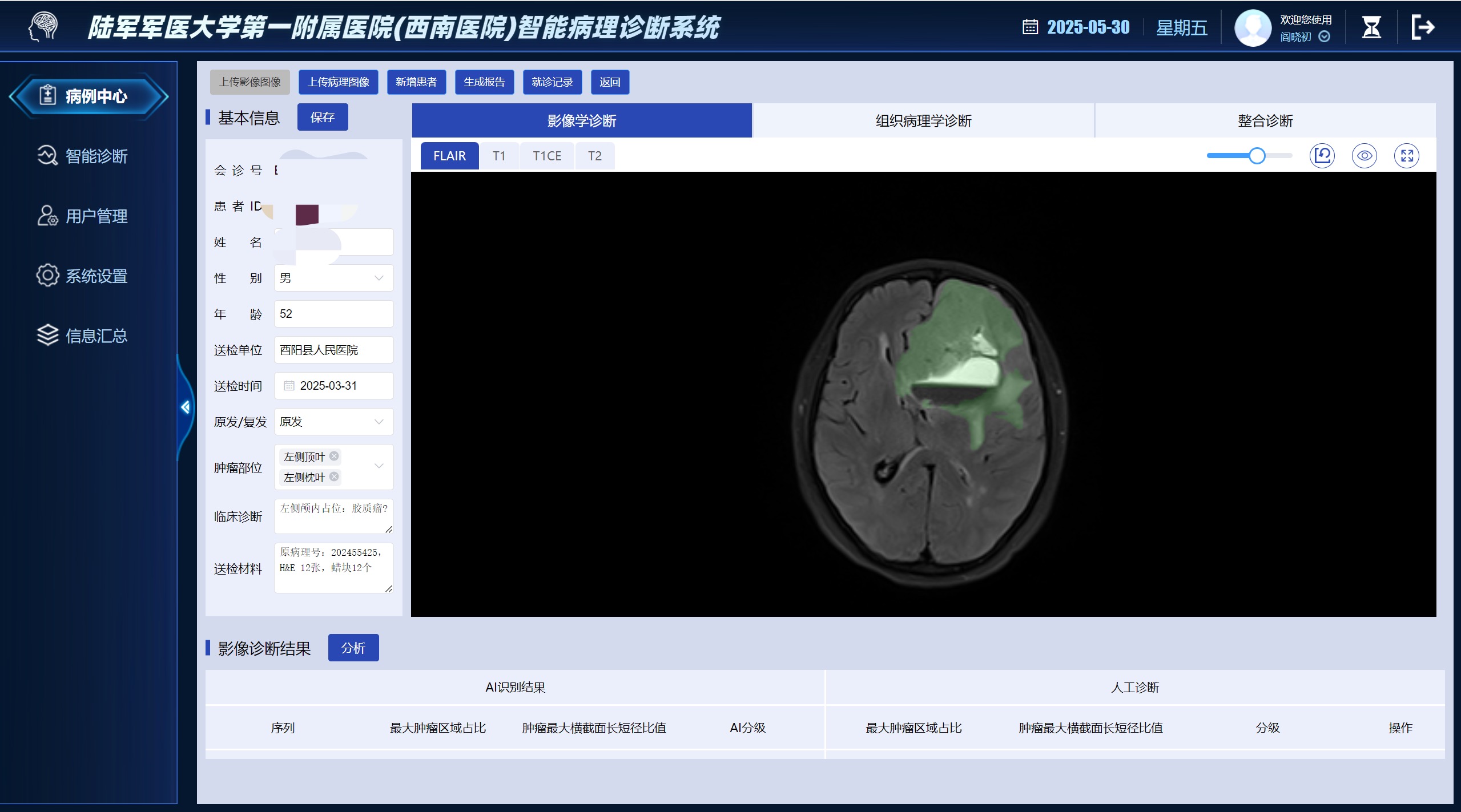Open the user account dropdown chevron
The width and height of the screenshot is (1461, 812).
(1325, 37)
